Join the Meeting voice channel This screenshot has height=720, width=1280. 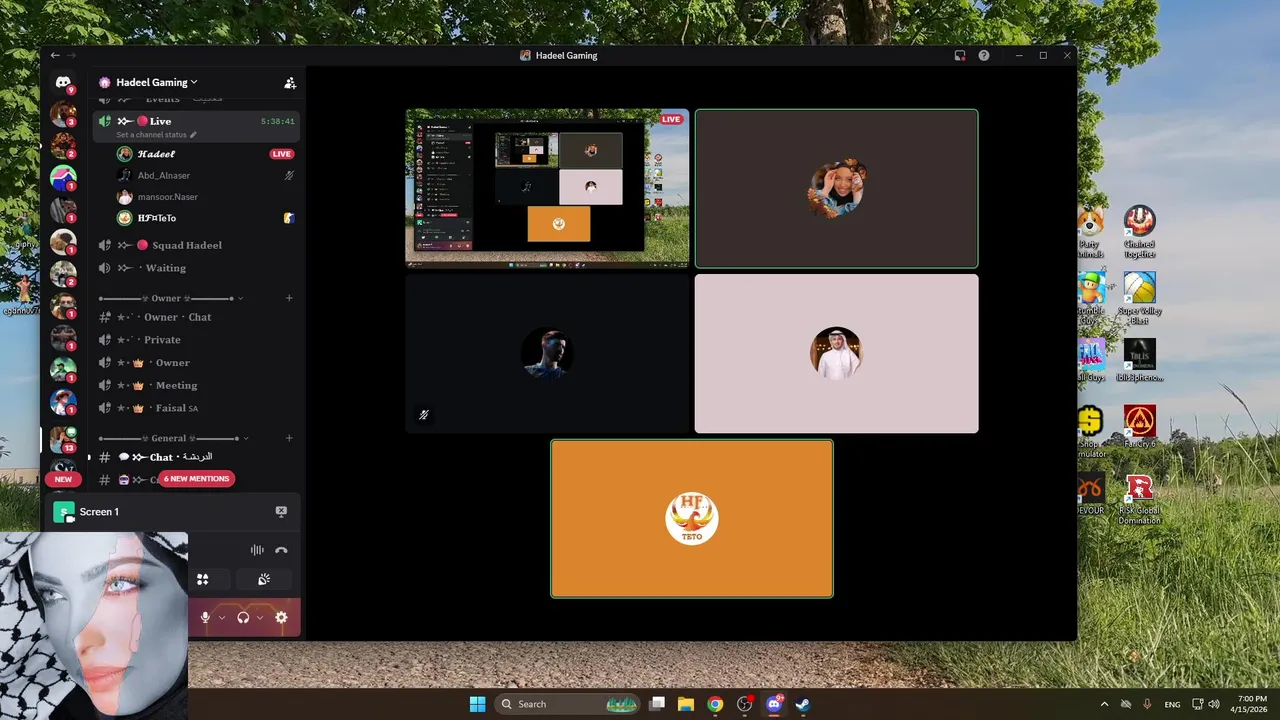tap(196, 385)
